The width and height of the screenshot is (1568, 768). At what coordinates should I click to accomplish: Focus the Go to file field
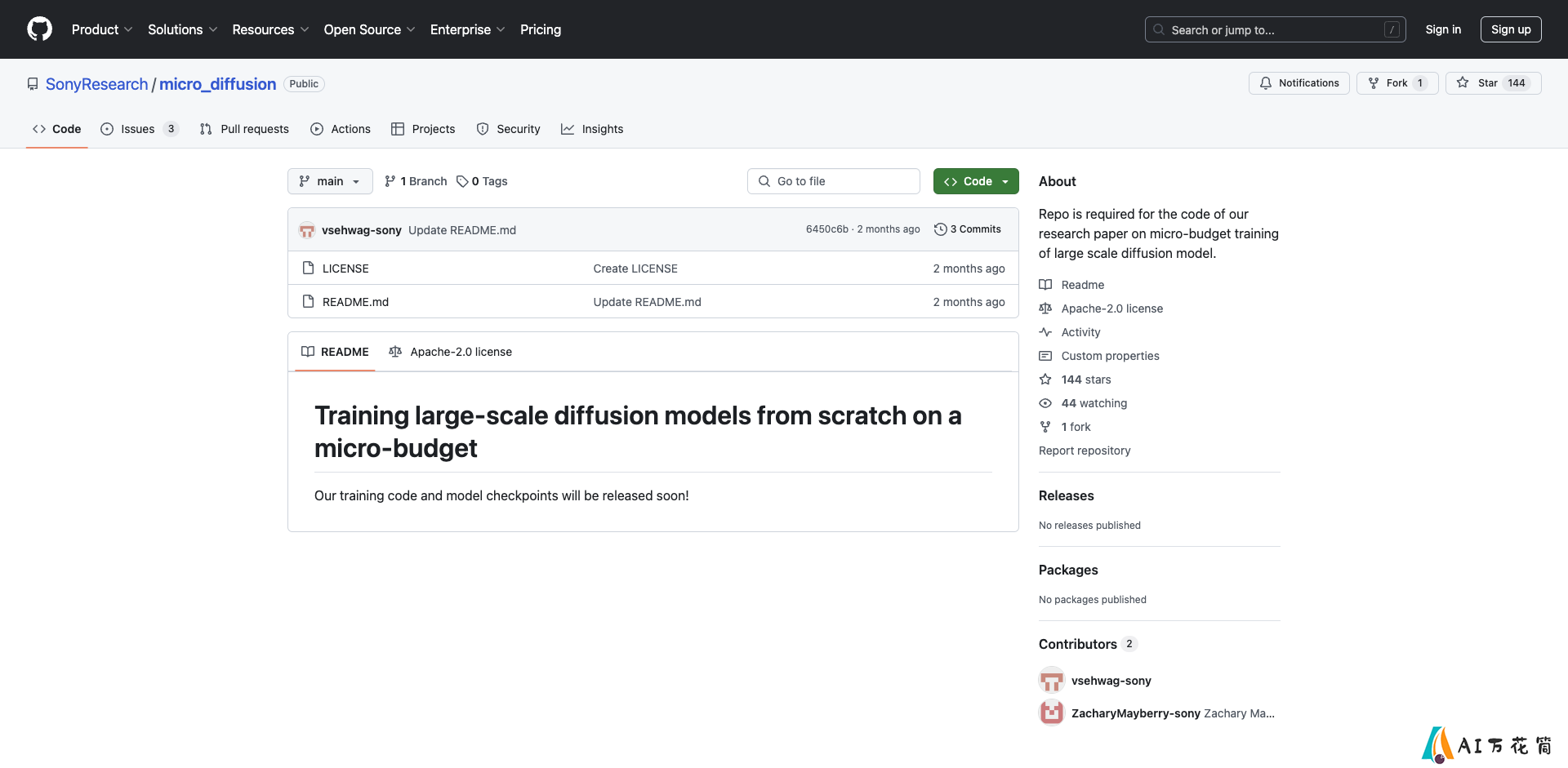[x=833, y=181]
